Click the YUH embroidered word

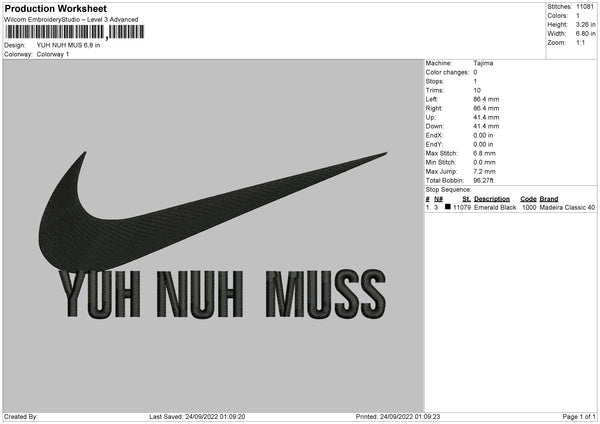99,295
